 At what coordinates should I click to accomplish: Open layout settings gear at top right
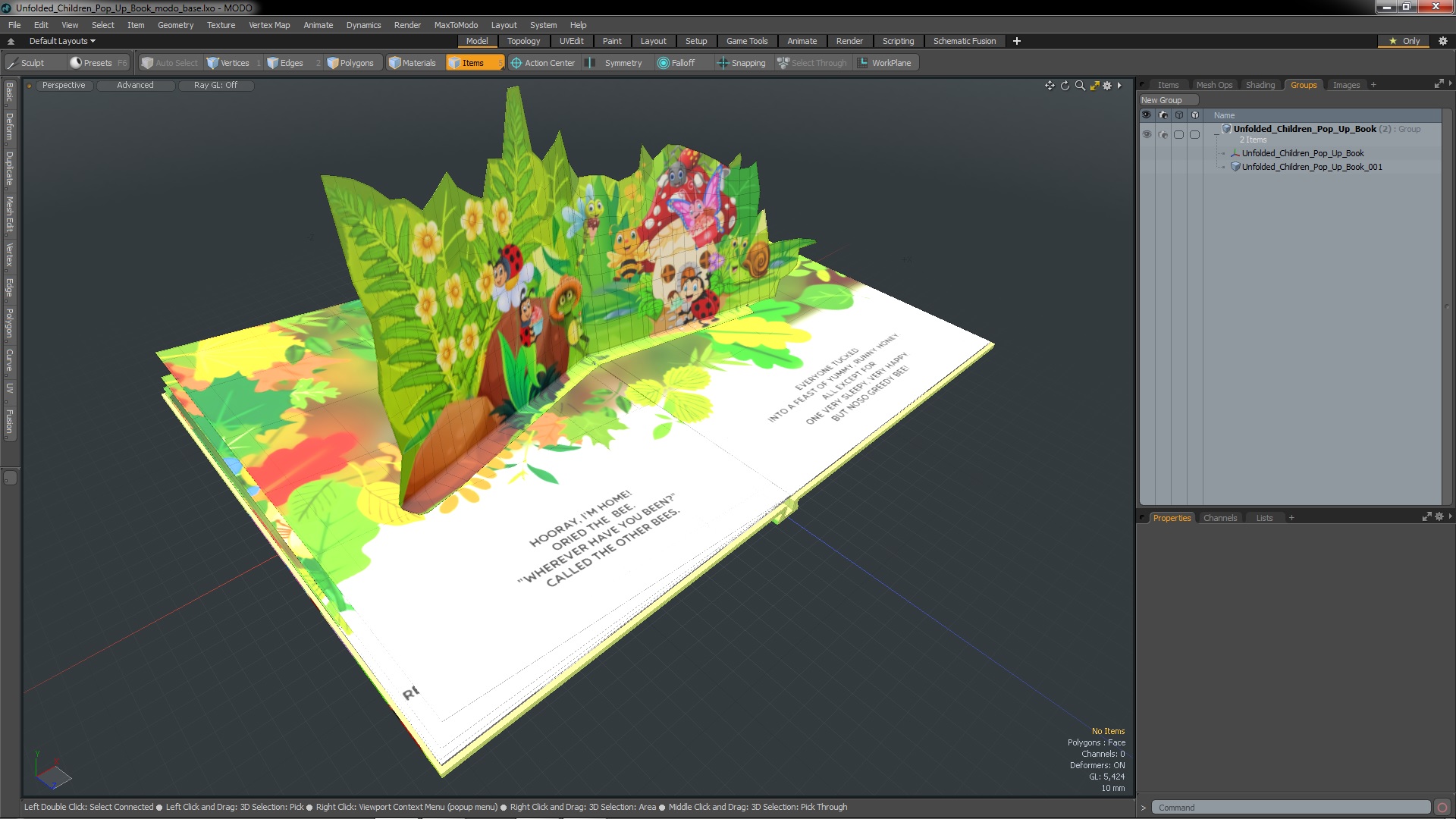[1443, 41]
